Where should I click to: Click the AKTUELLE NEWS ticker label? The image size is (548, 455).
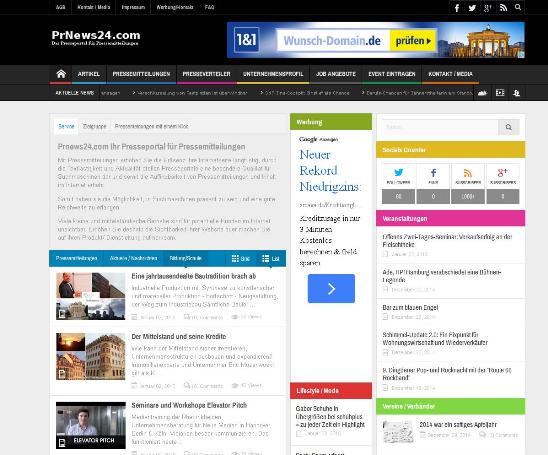74,93
